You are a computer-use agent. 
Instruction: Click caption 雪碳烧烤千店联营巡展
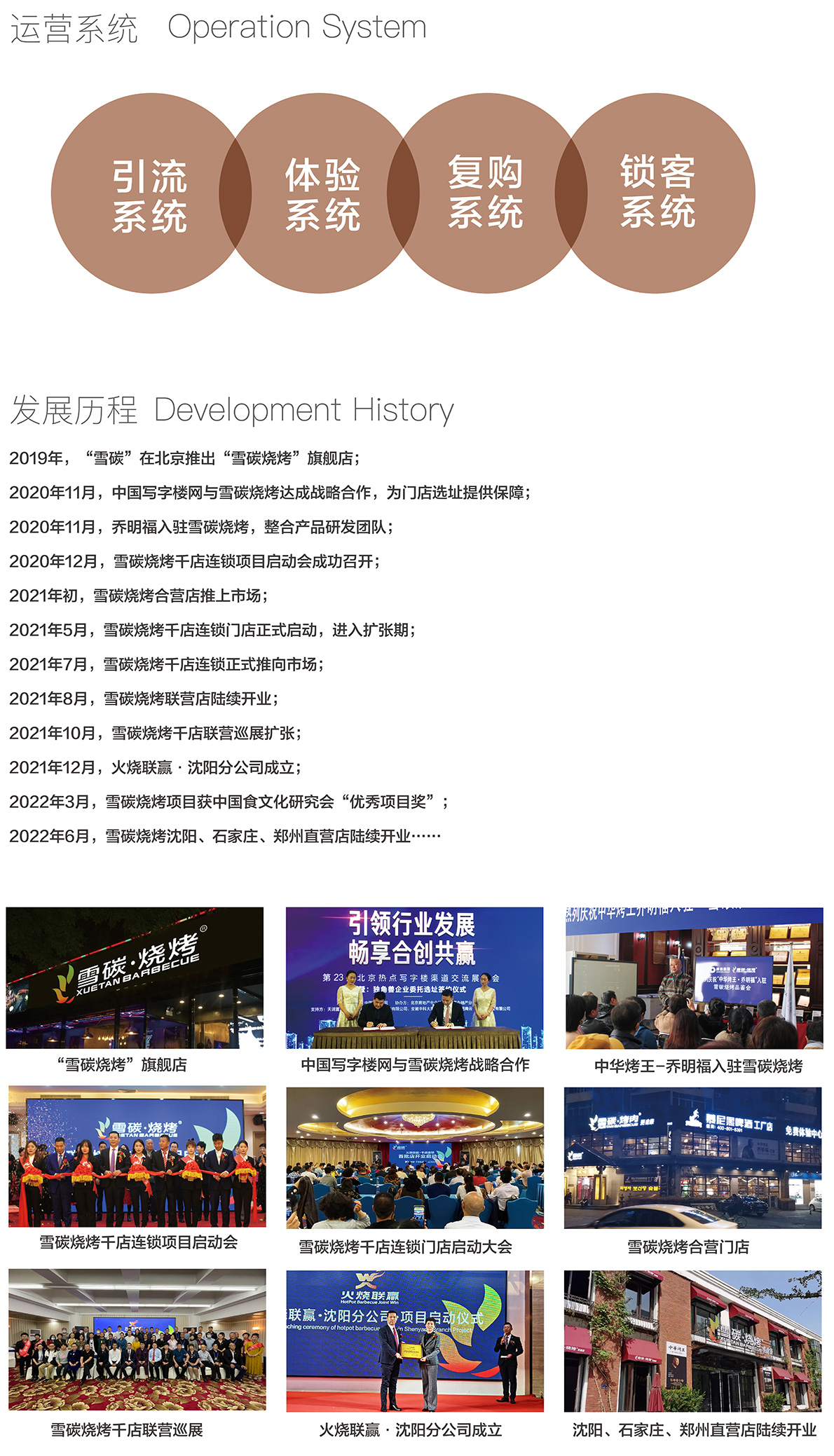[127, 1430]
